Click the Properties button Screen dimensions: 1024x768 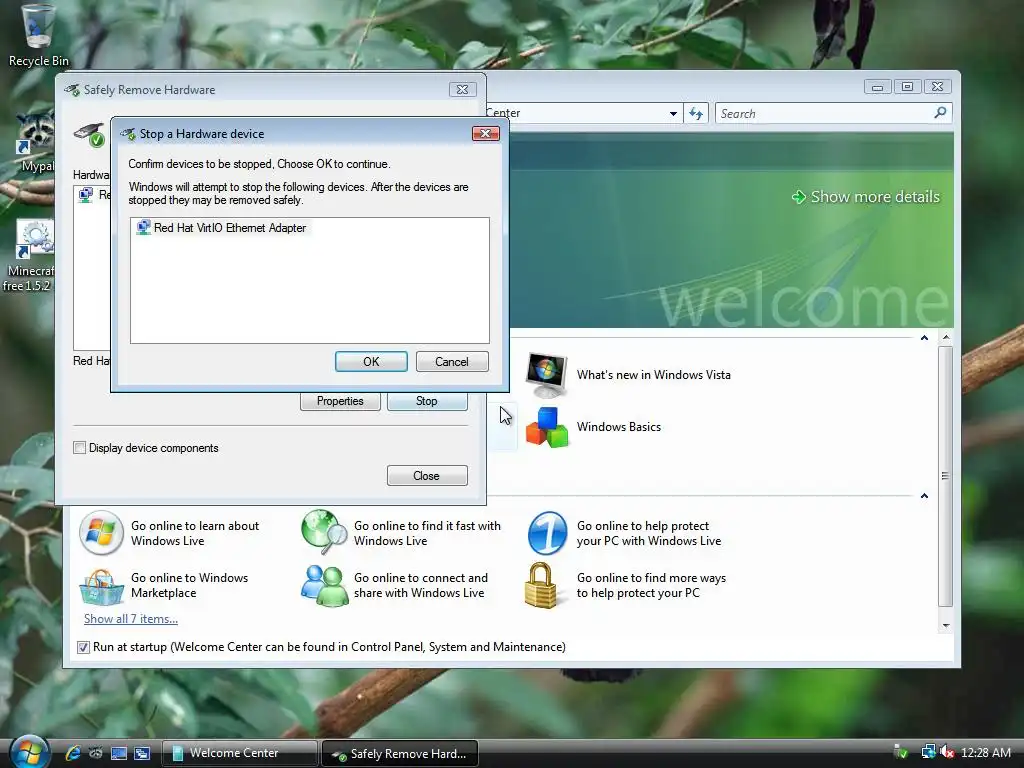[x=340, y=401]
